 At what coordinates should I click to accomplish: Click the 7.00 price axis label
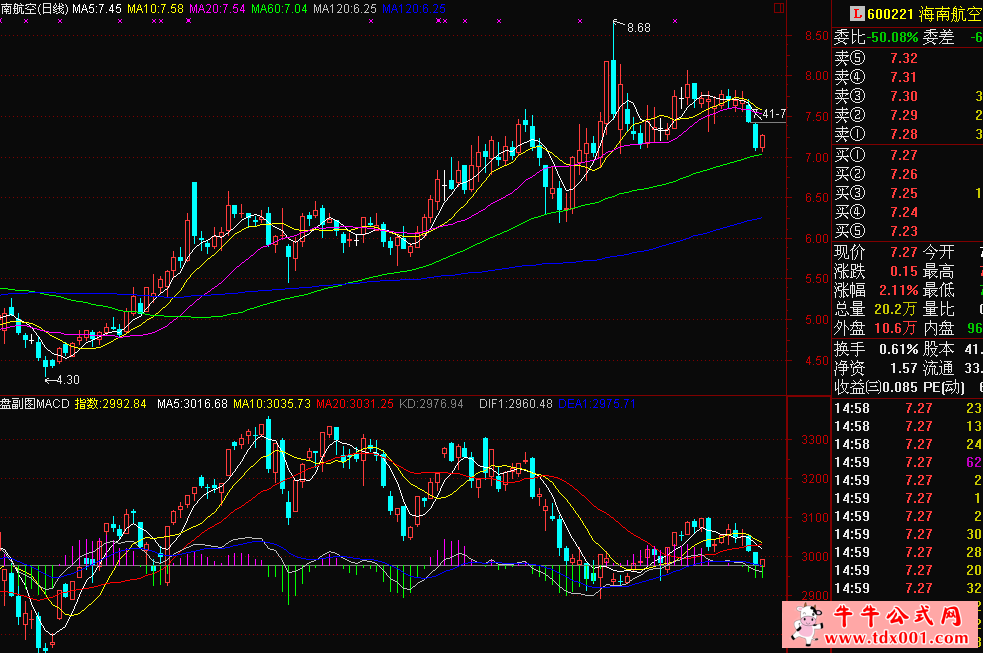(817, 158)
